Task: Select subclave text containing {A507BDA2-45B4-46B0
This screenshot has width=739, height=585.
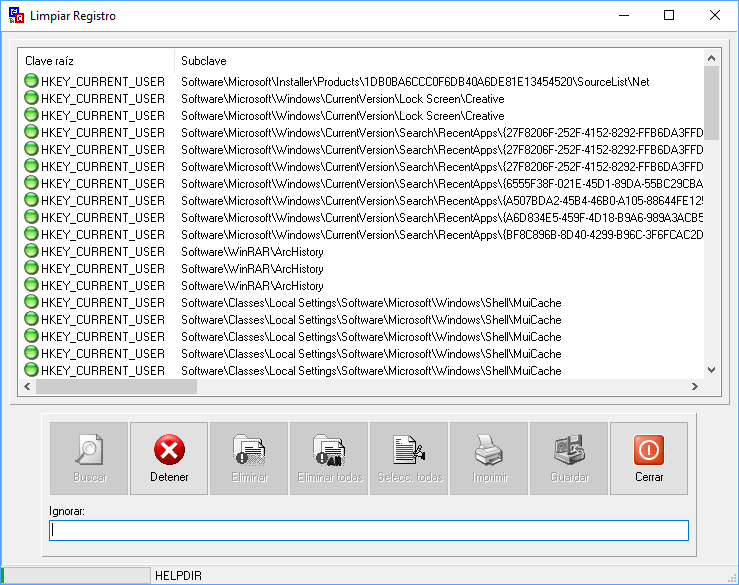Action: pos(442,201)
